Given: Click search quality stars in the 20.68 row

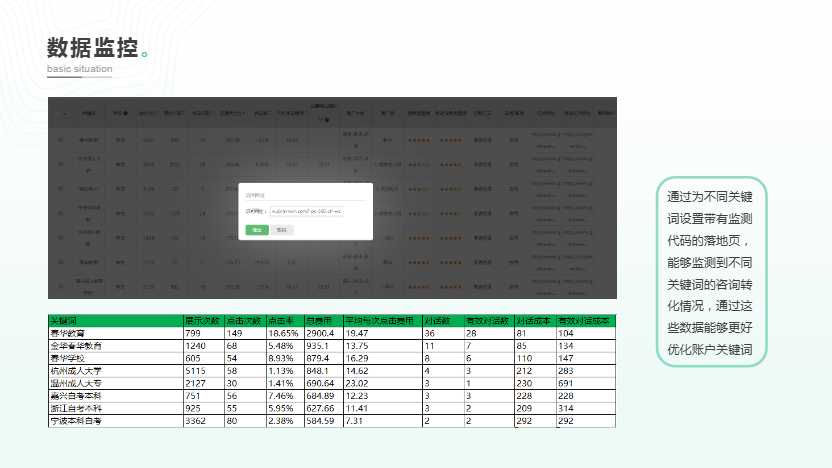Looking at the screenshot, I should click(419, 164).
